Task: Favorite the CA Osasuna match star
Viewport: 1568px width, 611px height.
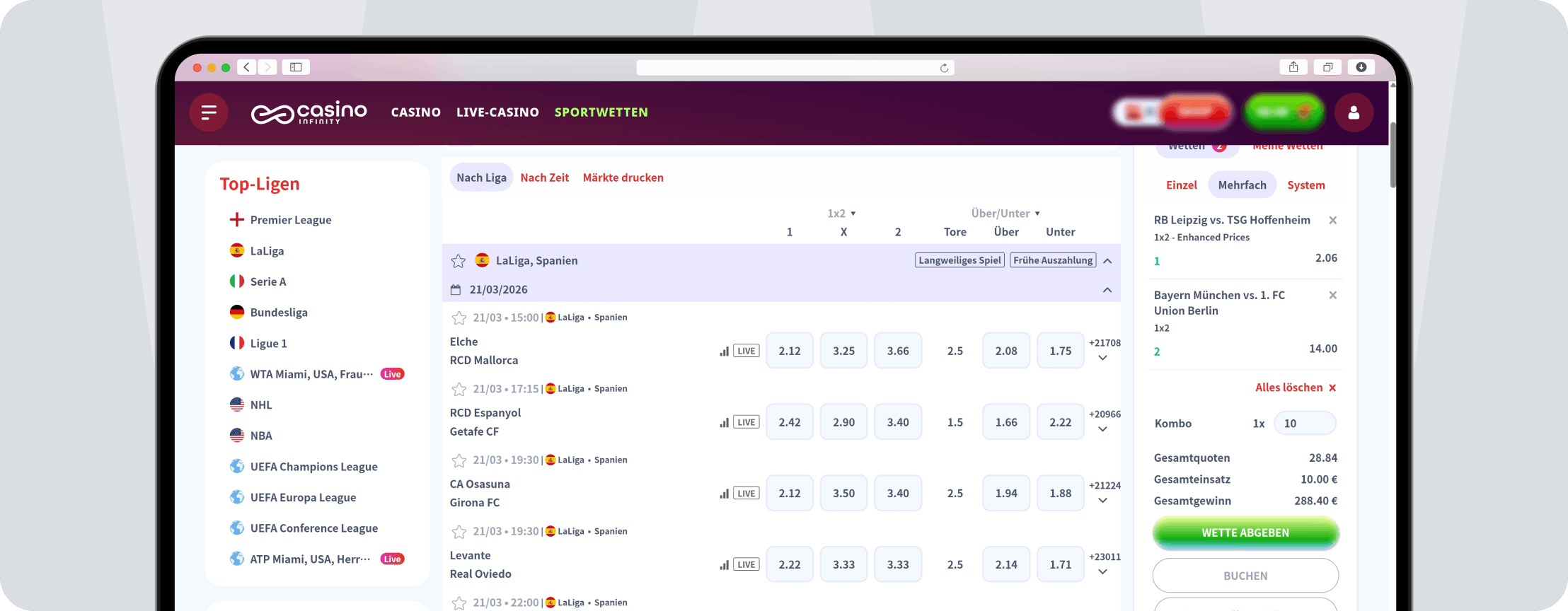Action: click(459, 461)
